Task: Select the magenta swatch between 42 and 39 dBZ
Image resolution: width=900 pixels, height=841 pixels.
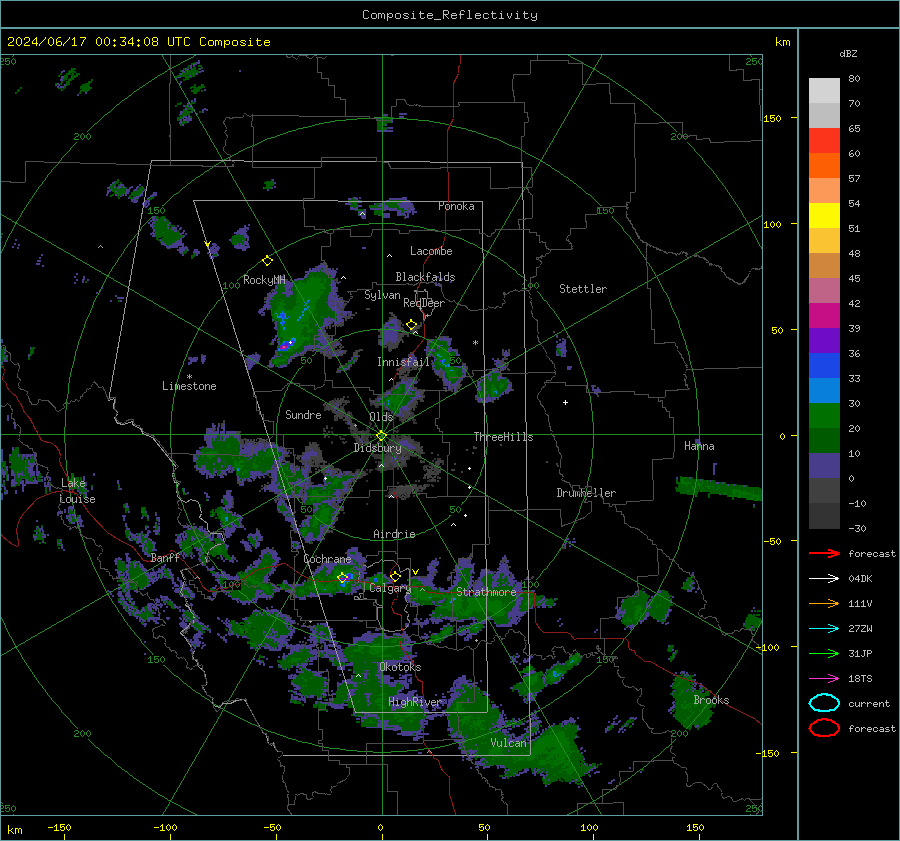Action: 824,316
